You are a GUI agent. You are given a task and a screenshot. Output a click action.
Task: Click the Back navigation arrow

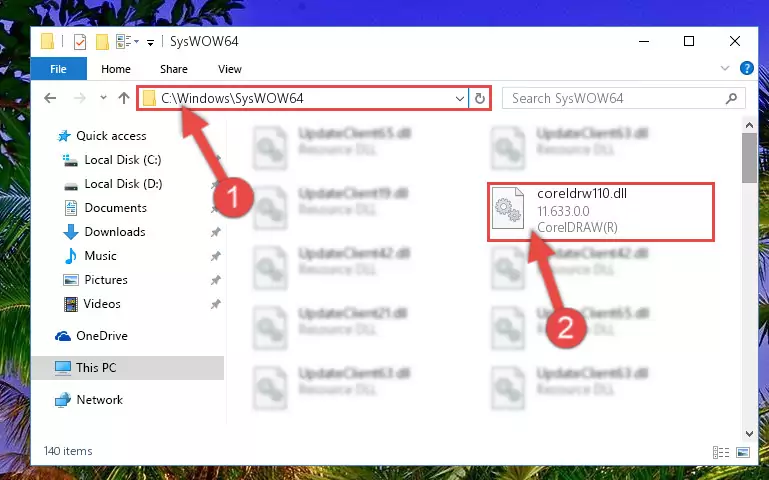point(50,98)
